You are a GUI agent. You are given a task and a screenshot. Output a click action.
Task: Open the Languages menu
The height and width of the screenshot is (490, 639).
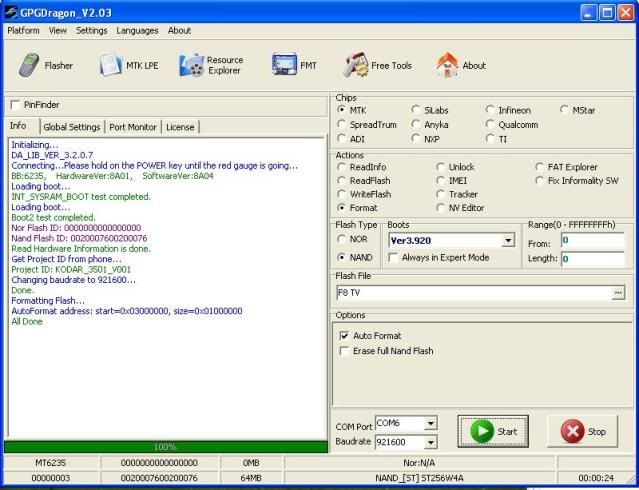click(137, 31)
